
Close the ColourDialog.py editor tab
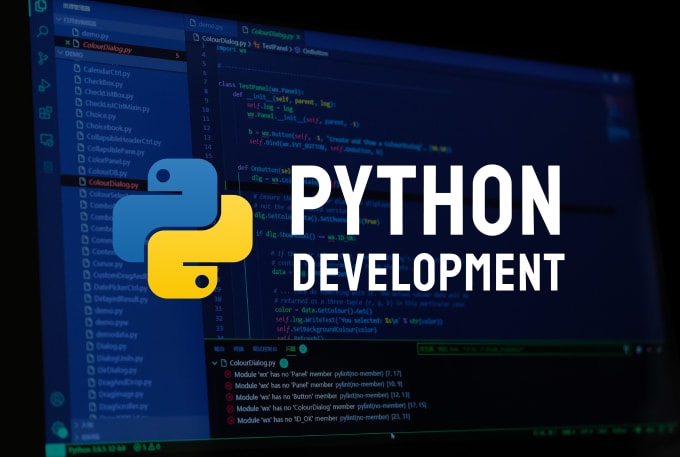pos(298,36)
